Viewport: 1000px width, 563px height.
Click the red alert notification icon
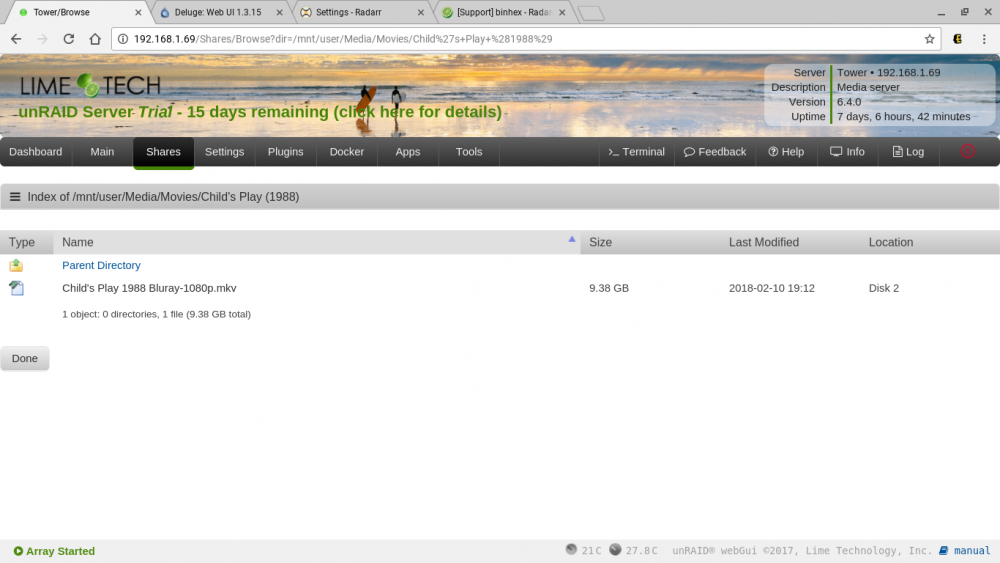point(967,152)
